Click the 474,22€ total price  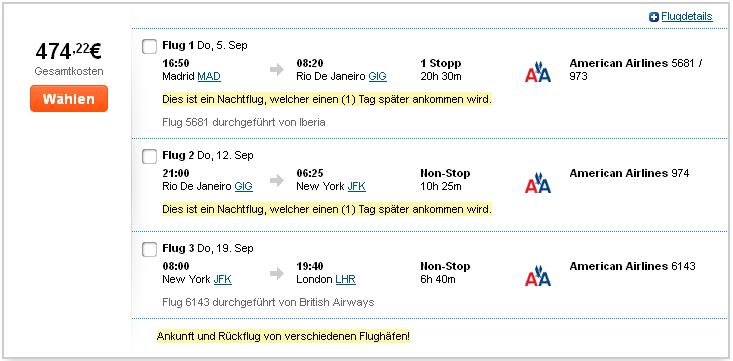(69, 51)
